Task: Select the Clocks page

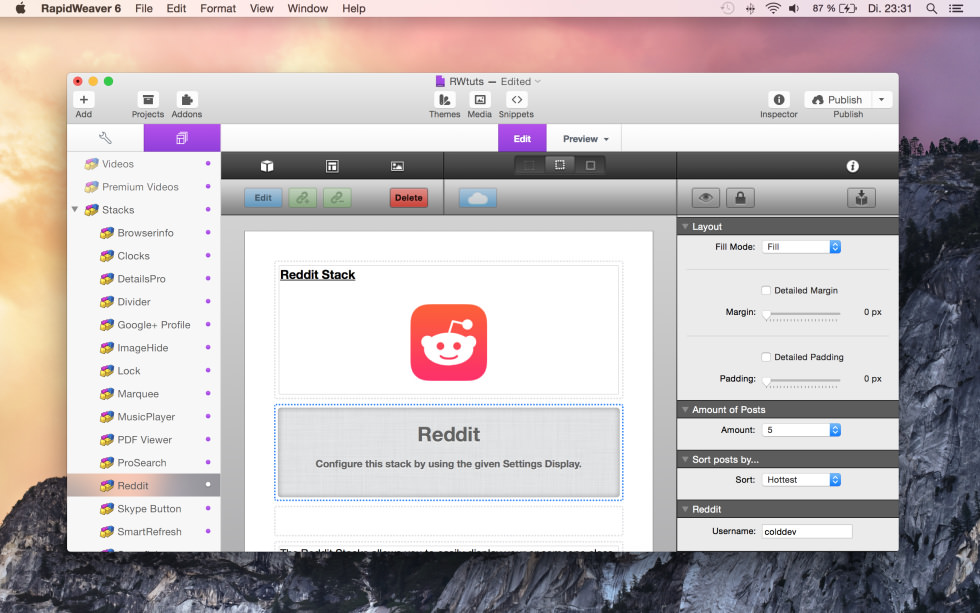Action: tap(144, 256)
